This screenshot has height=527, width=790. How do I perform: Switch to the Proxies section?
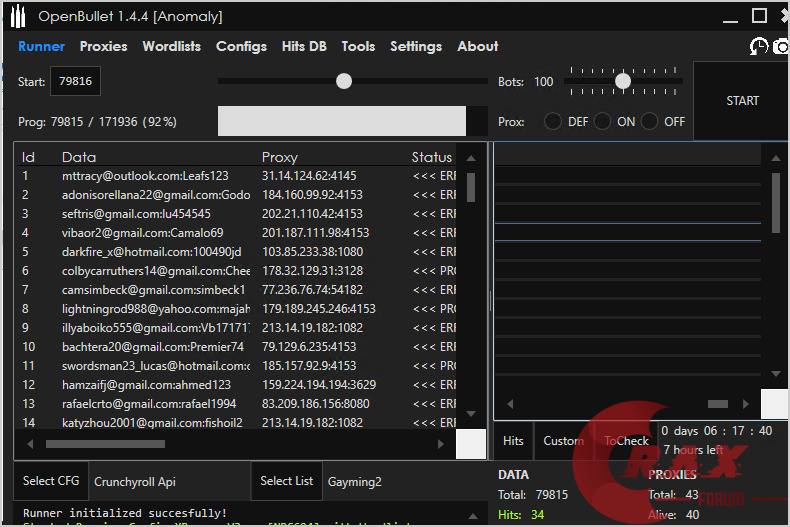pos(103,46)
